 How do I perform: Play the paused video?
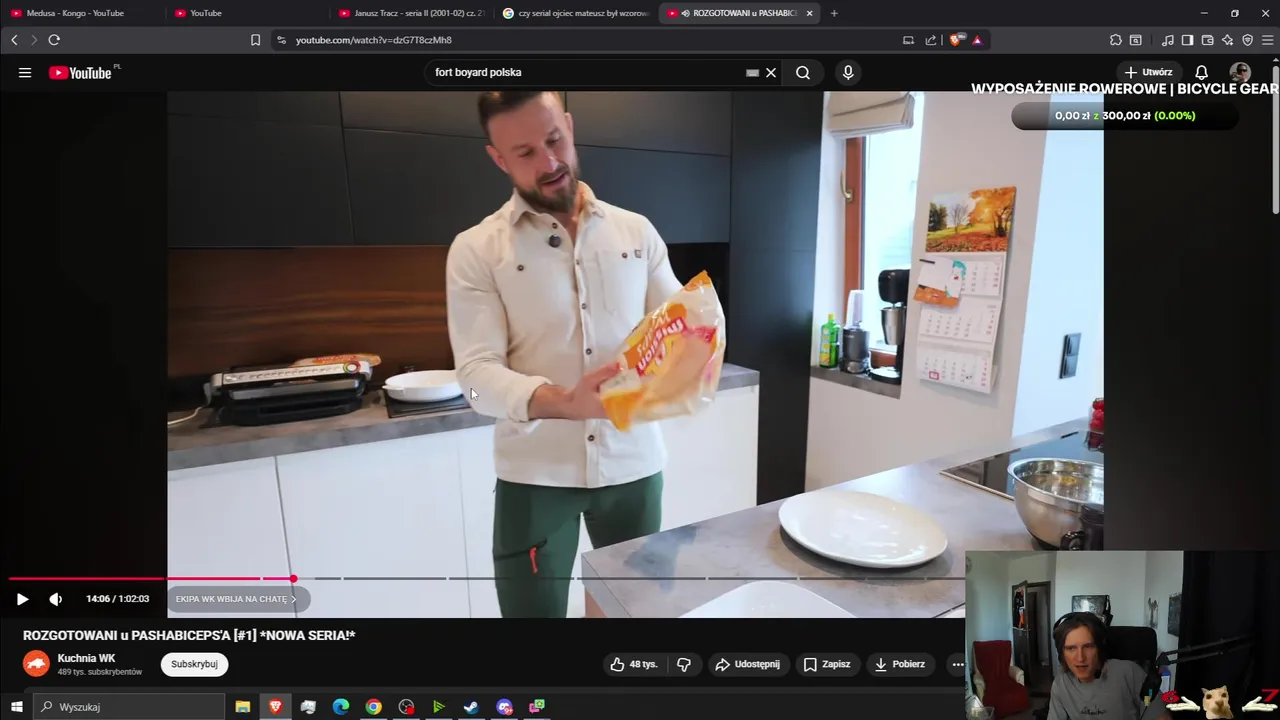[22, 599]
